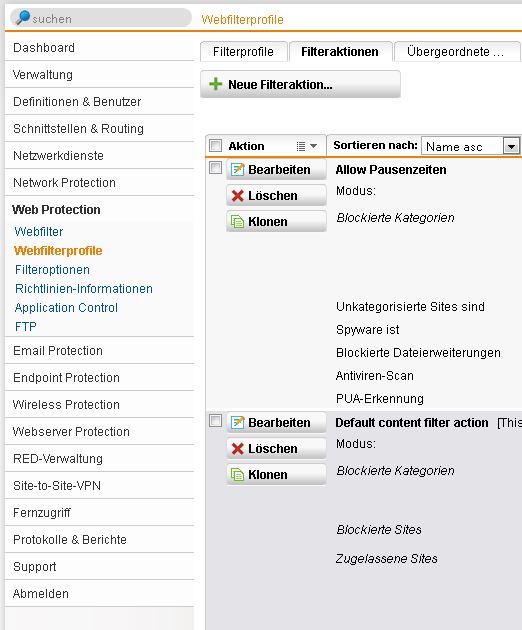Click the magnifier search icon
The height and width of the screenshot is (630, 522).
tap(23, 18)
